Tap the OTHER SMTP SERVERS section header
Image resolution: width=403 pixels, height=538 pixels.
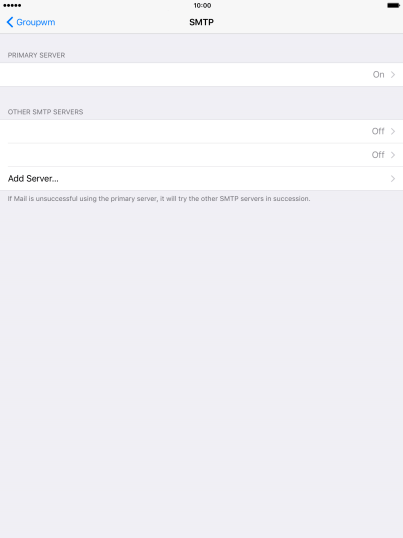[45, 112]
